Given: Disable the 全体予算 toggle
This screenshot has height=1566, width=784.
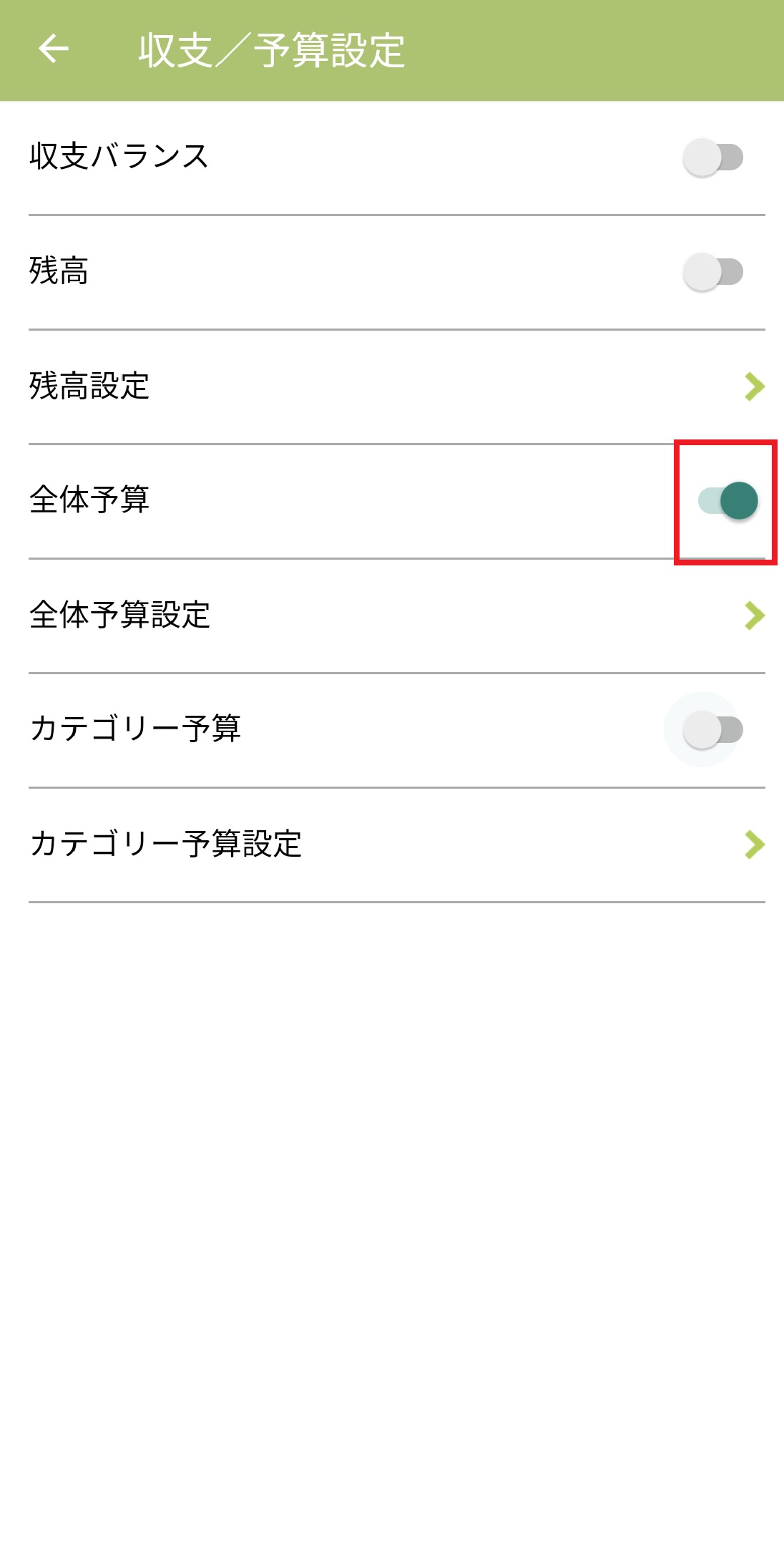Looking at the screenshot, I should click(727, 500).
